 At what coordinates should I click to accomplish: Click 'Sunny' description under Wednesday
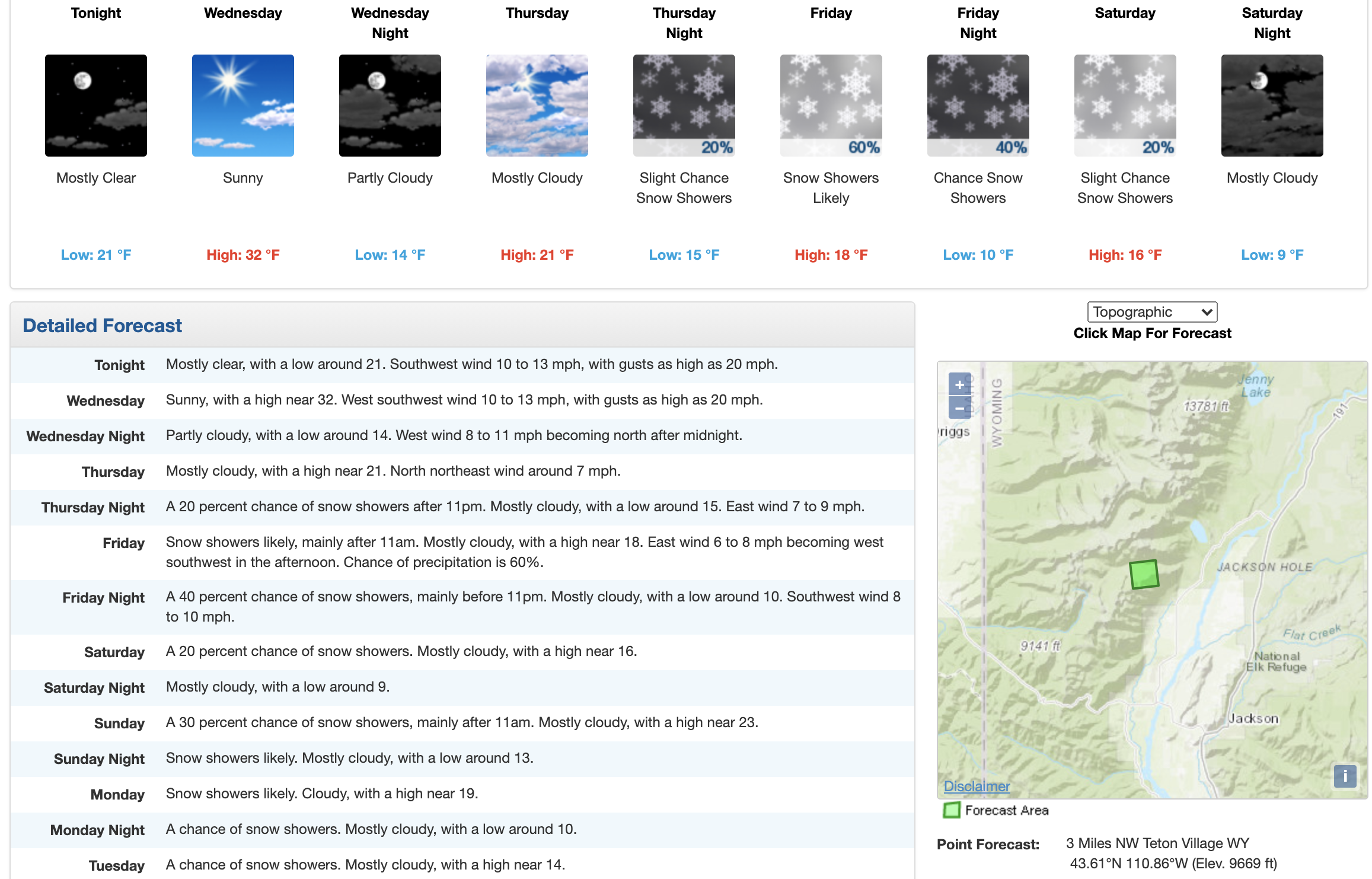(x=243, y=178)
